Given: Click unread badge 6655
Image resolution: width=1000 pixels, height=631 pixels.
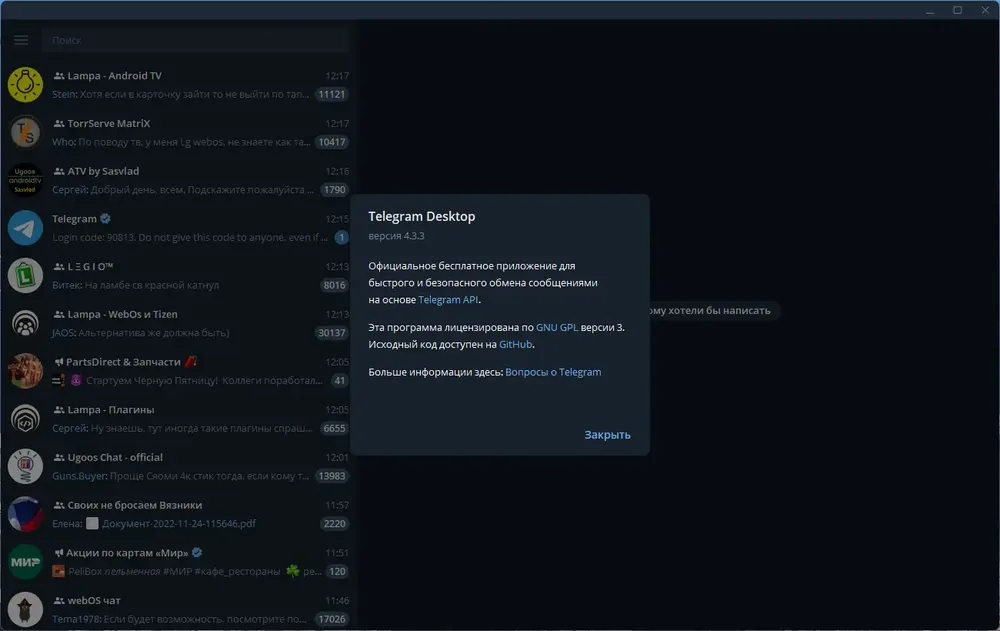Looking at the screenshot, I should (x=334, y=428).
